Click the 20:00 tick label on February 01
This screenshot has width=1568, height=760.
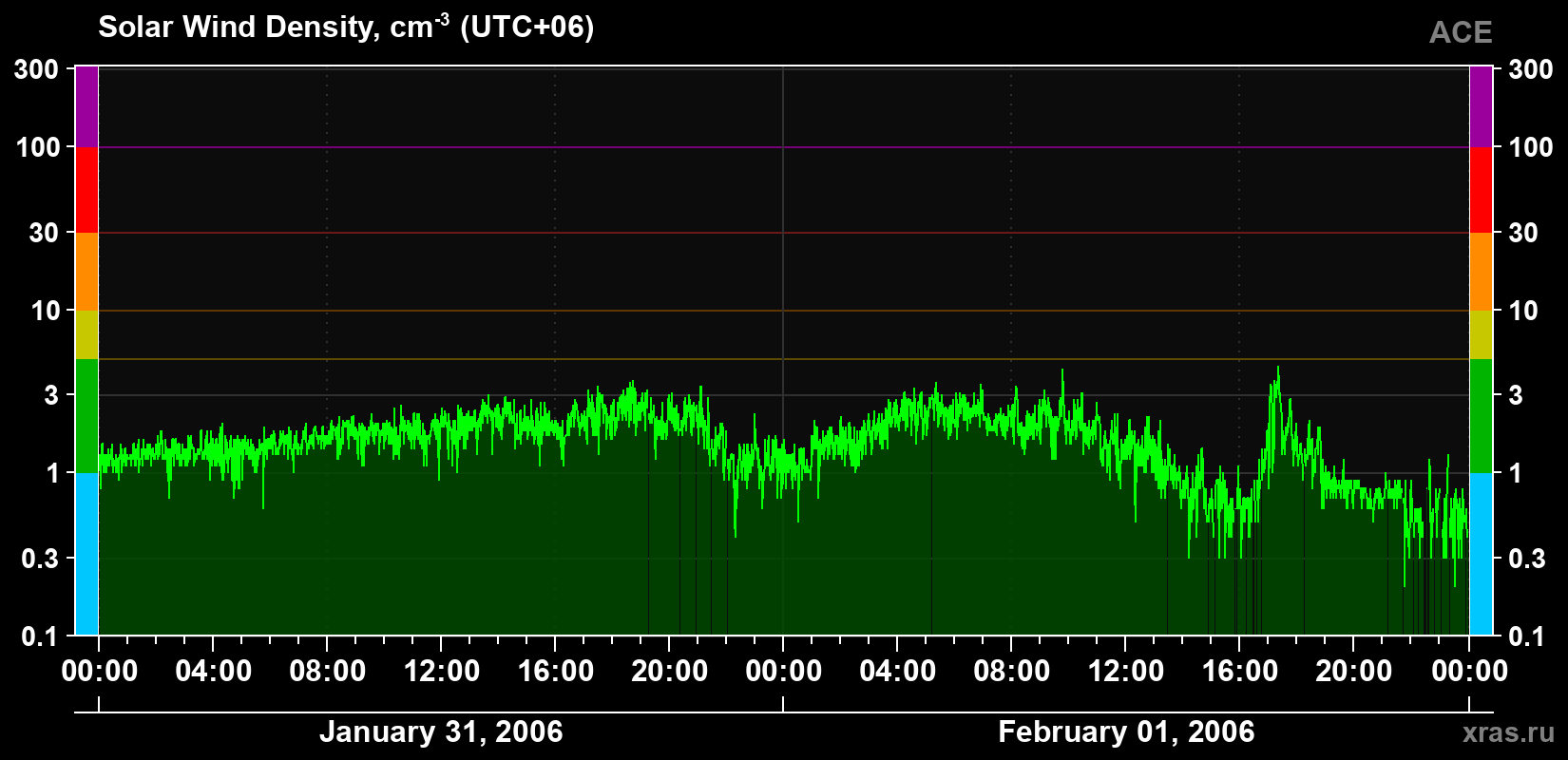1353,671
